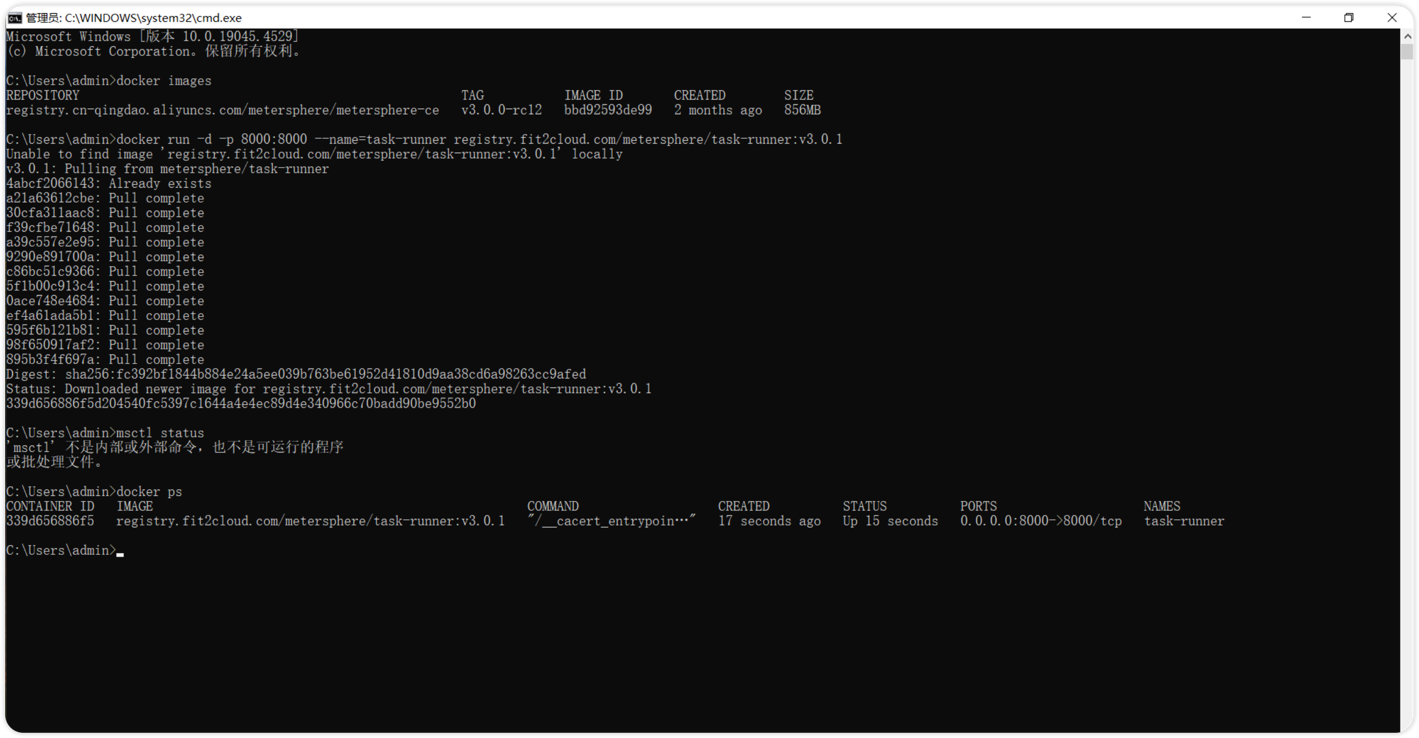The width and height of the screenshot is (1419, 738).
Task: Click the "17 seconds ago" created value
Action: coord(769,521)
